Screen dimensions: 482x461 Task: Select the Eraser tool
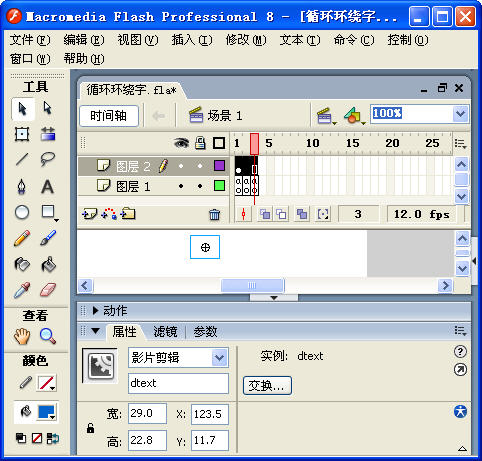point(48,290)
